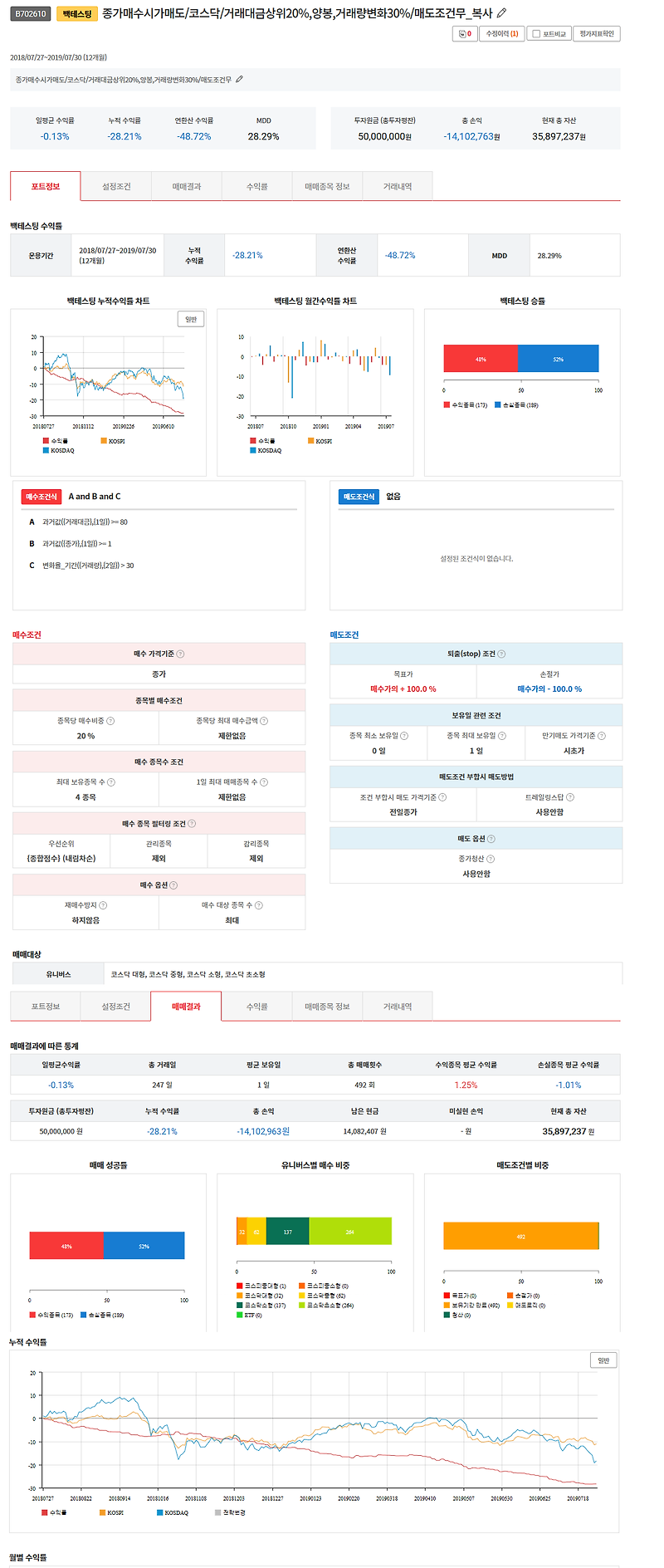This screenshot has height=1568, width=664.
Task: Click 총 손익 value -14,102,763원 in summary
Action: (x=471, y=136)
